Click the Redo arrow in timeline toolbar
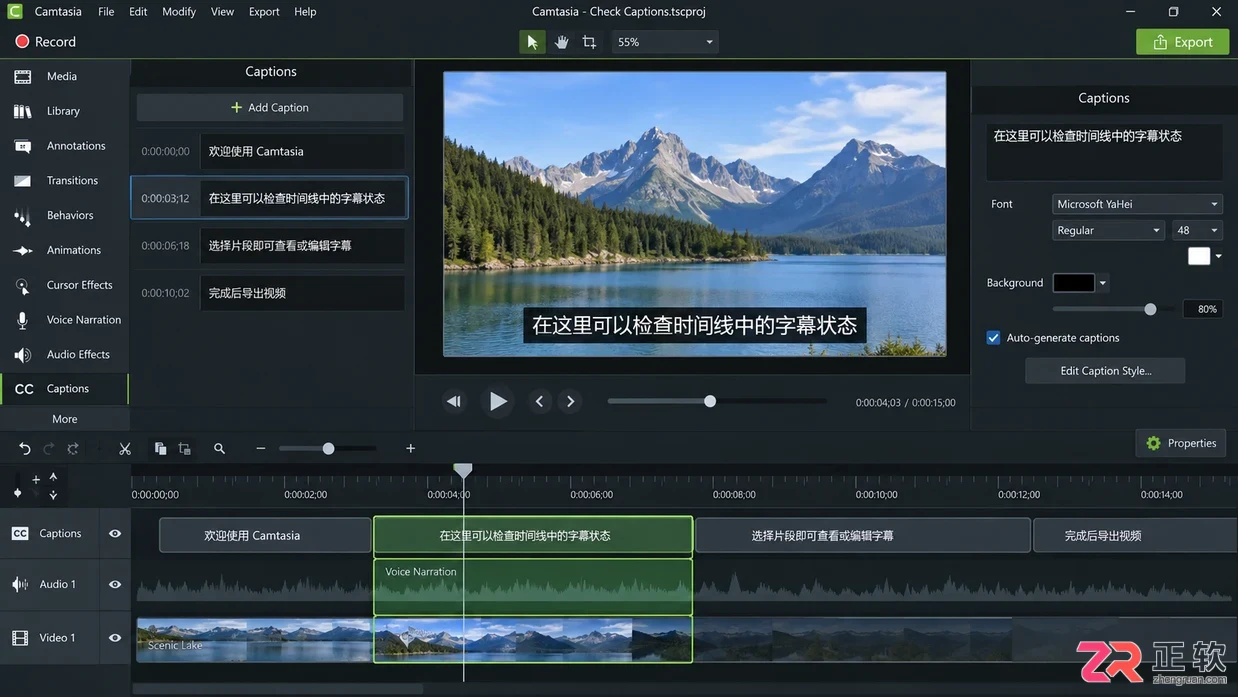The height and width of the screenshot is (697, 1238). [x=49, y=449]
